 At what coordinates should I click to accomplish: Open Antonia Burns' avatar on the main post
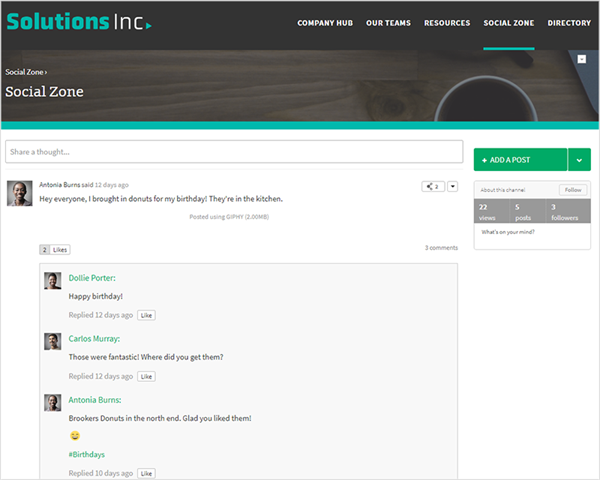19,193
